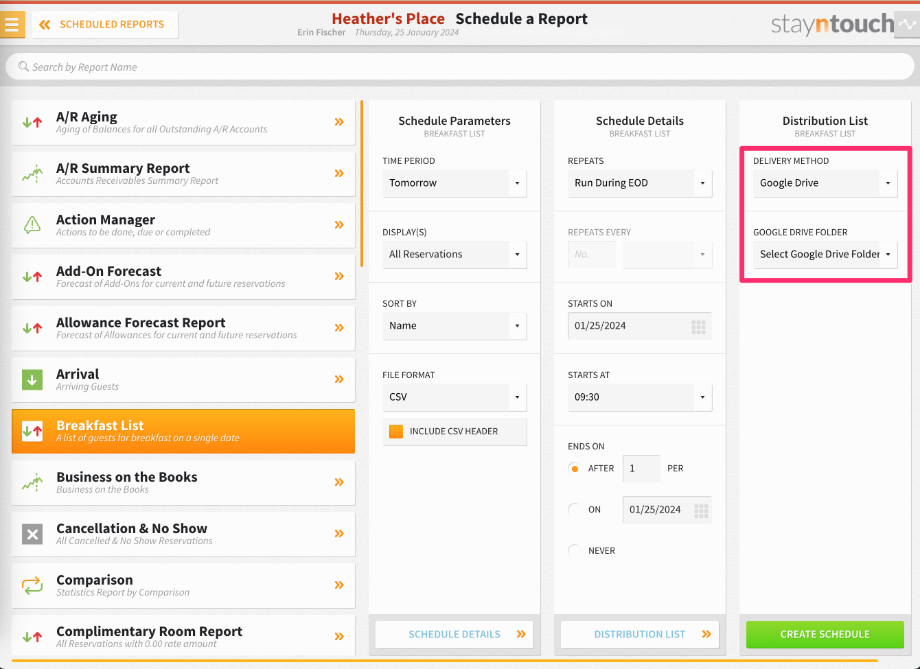This screenshot has width=920, height=669.
Task: Select the Comparison report entry
Action: click(183, 585)
